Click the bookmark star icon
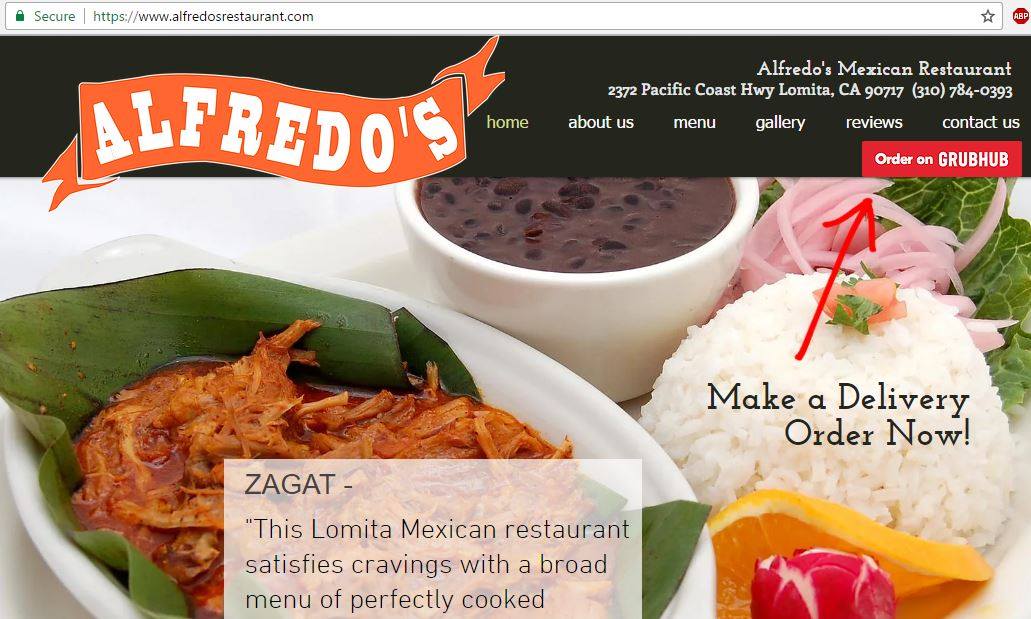This screenshot has height=619, width=1031. [x=988, y=16]
